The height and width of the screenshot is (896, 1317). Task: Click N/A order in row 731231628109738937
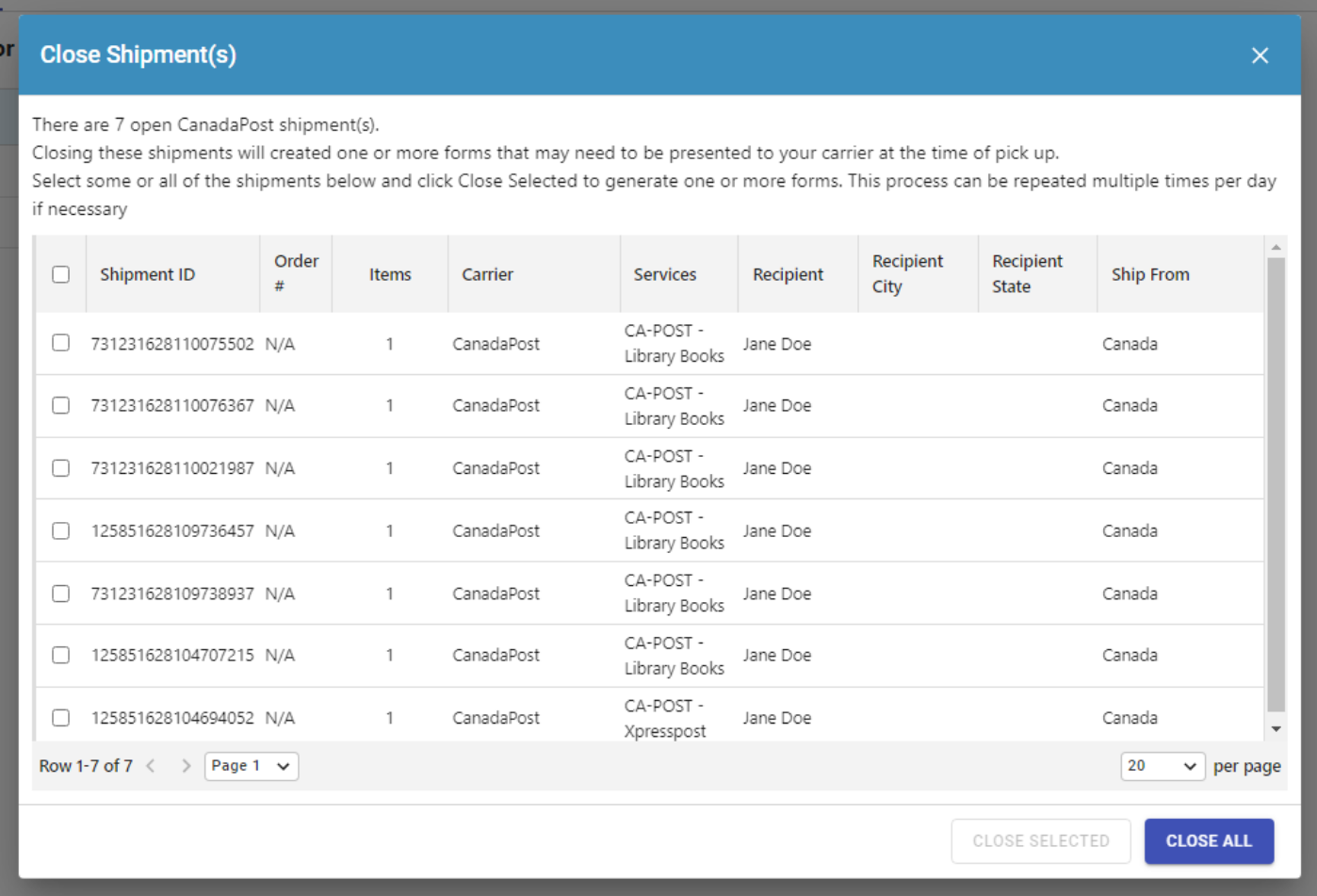click(280, 594)
